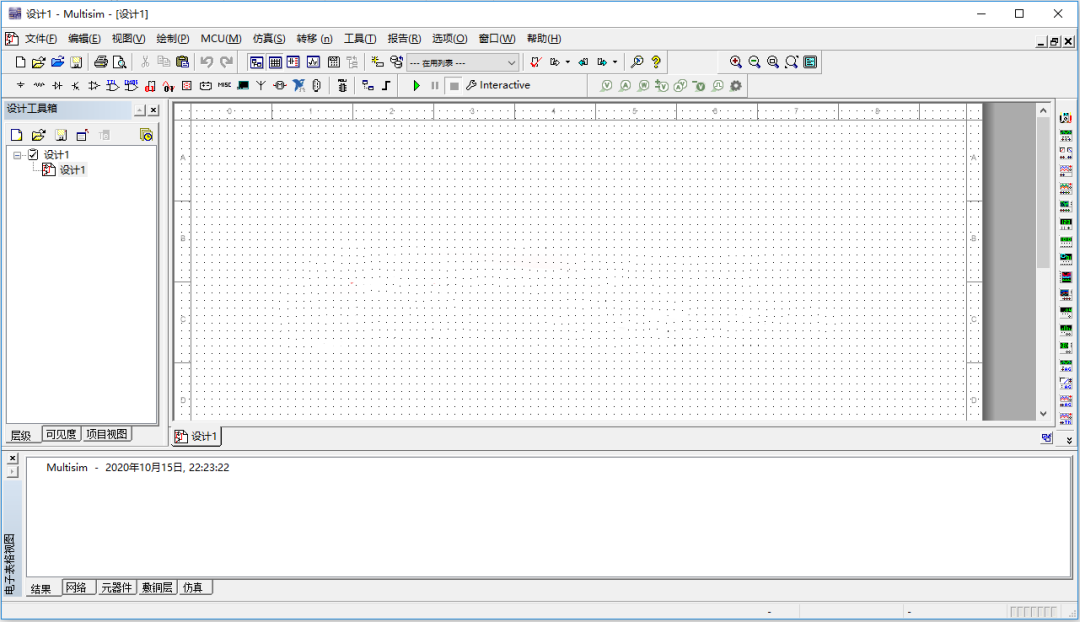This screenshot has height=622, width=1080.
Task: Open the 文件(F) menu
Action: (x=41, y=39)
